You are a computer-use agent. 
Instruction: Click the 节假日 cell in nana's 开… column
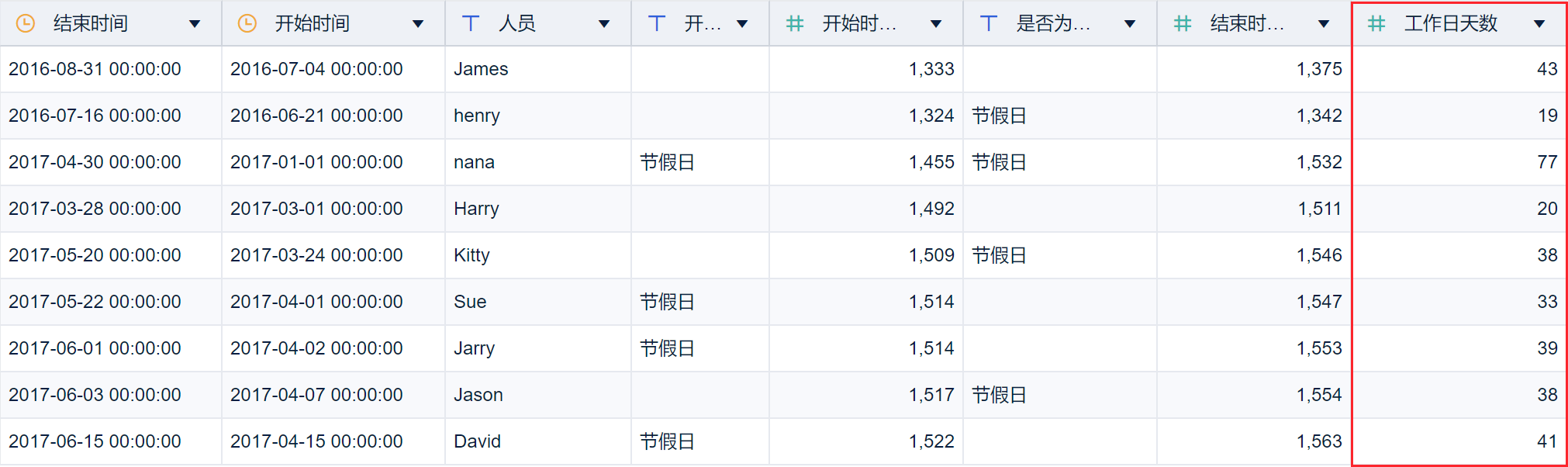click(667, 162)
